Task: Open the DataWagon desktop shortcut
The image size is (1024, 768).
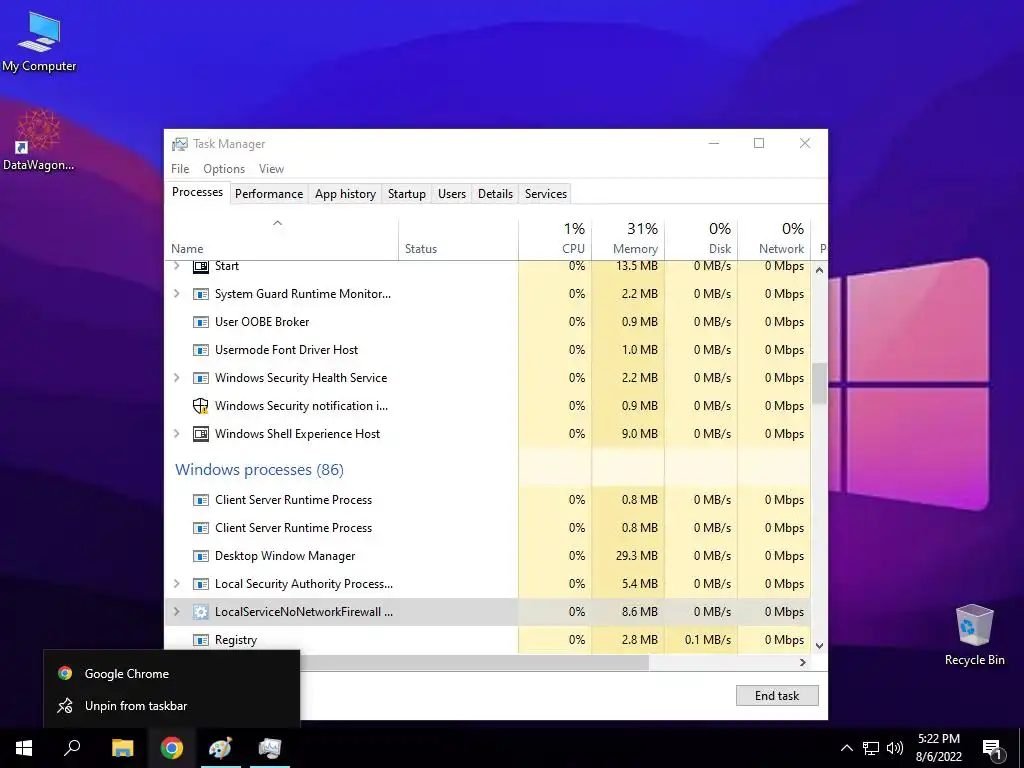Action: point(39,140)
